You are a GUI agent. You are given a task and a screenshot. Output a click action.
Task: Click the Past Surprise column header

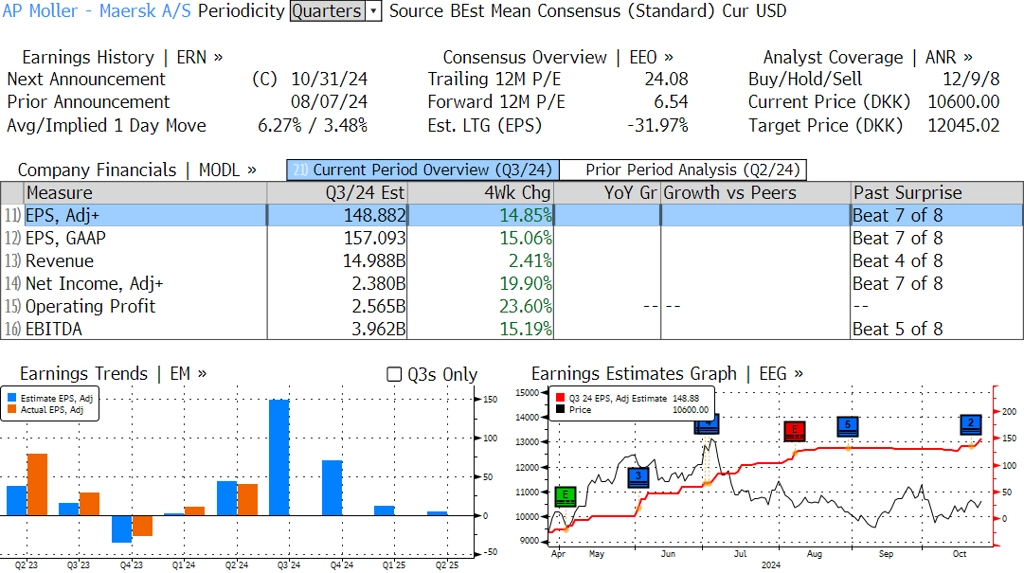(x=936, y=193)
